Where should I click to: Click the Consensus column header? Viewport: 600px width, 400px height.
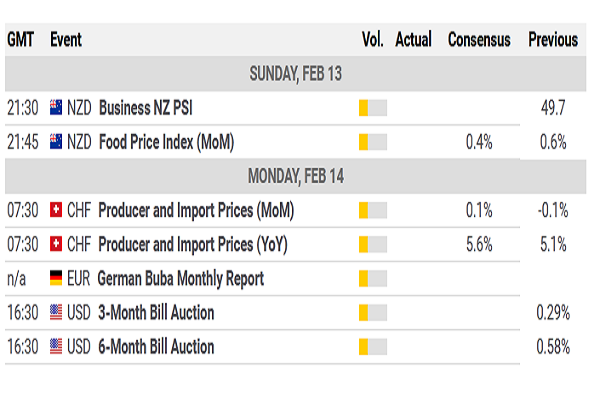click(x=479, y=40)
